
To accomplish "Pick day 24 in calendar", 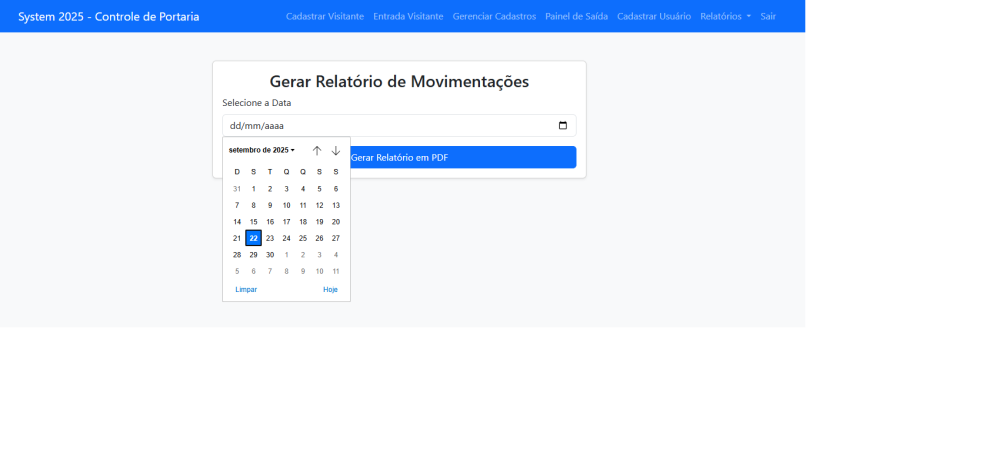I will (286, 238).
